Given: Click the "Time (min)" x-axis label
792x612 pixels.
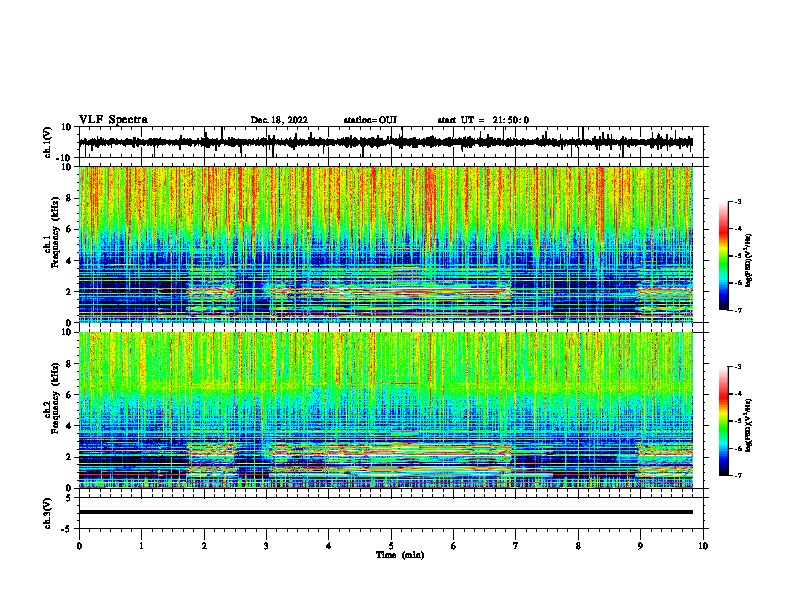Looking at the screenshot, I should point(400,555).
